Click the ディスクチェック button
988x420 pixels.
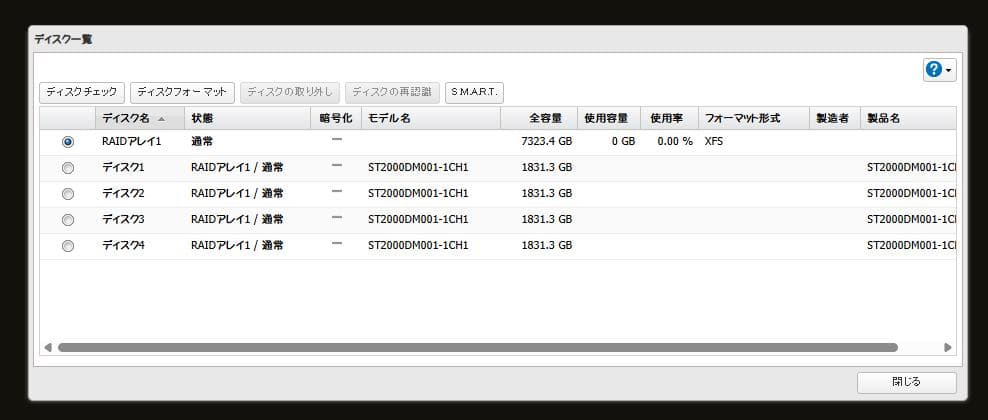click(x=82, y=92)
